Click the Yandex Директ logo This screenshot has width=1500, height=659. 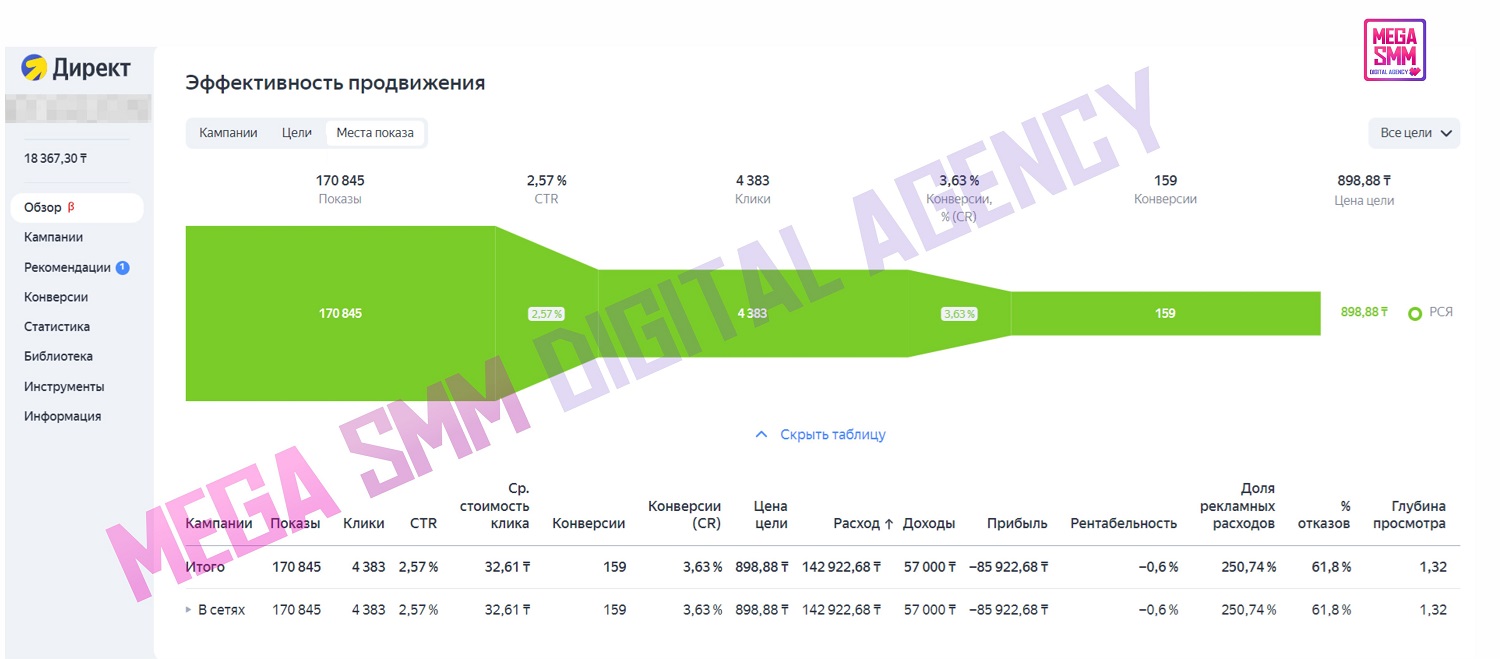pos(76,68)
